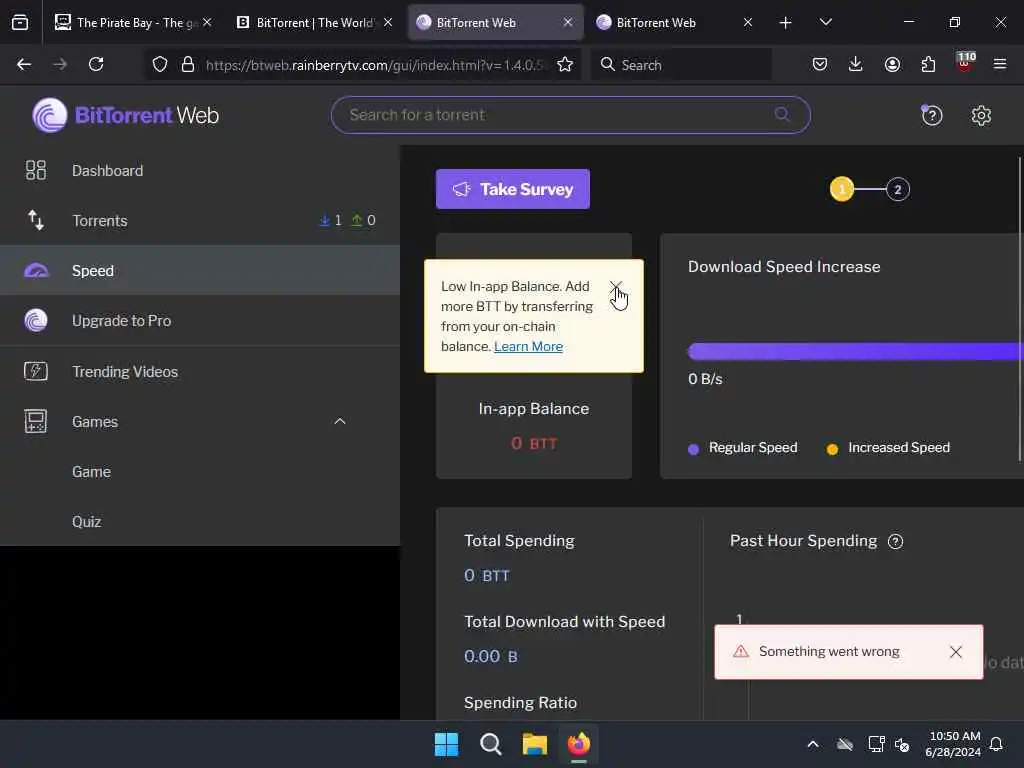This screenshot has height=768, width=1024.
Task: Select step 1 yellow indicator
Action: click(842, 189)
